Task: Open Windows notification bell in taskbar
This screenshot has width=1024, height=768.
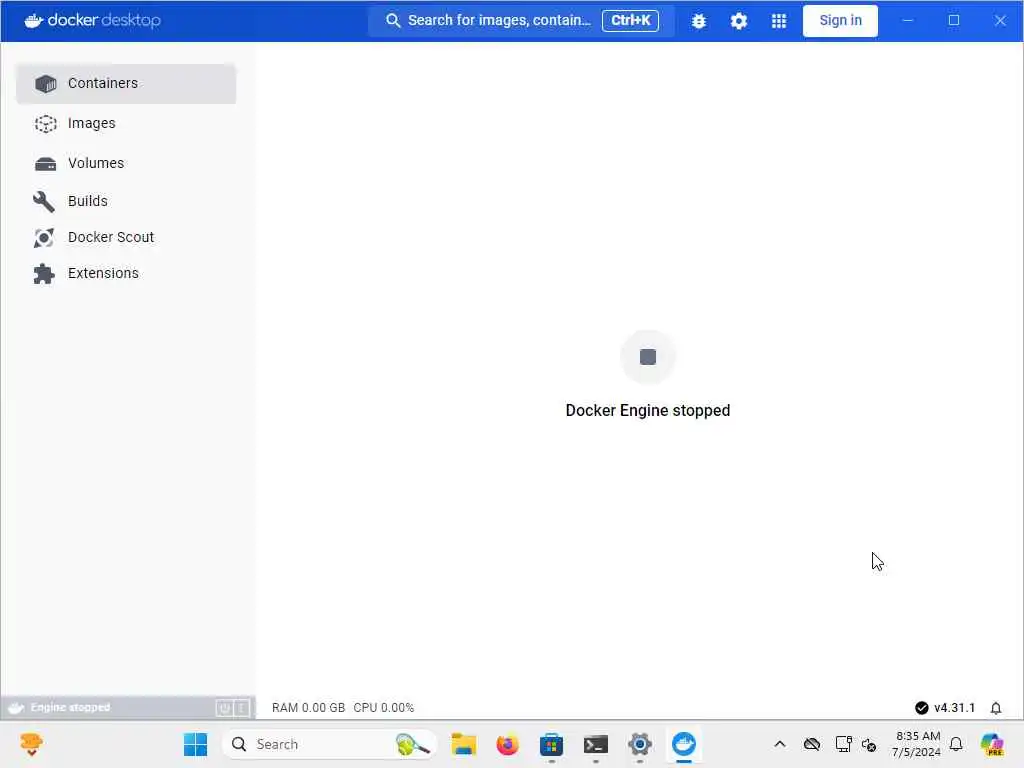Action: pyautogui.click(x=956, y=744)
